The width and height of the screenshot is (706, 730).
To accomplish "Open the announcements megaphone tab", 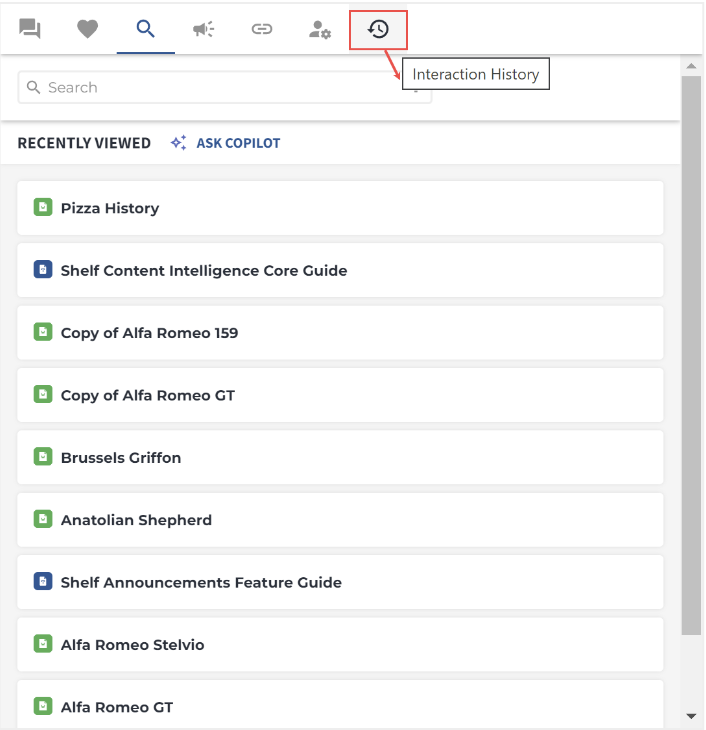I will click(204, 29).
